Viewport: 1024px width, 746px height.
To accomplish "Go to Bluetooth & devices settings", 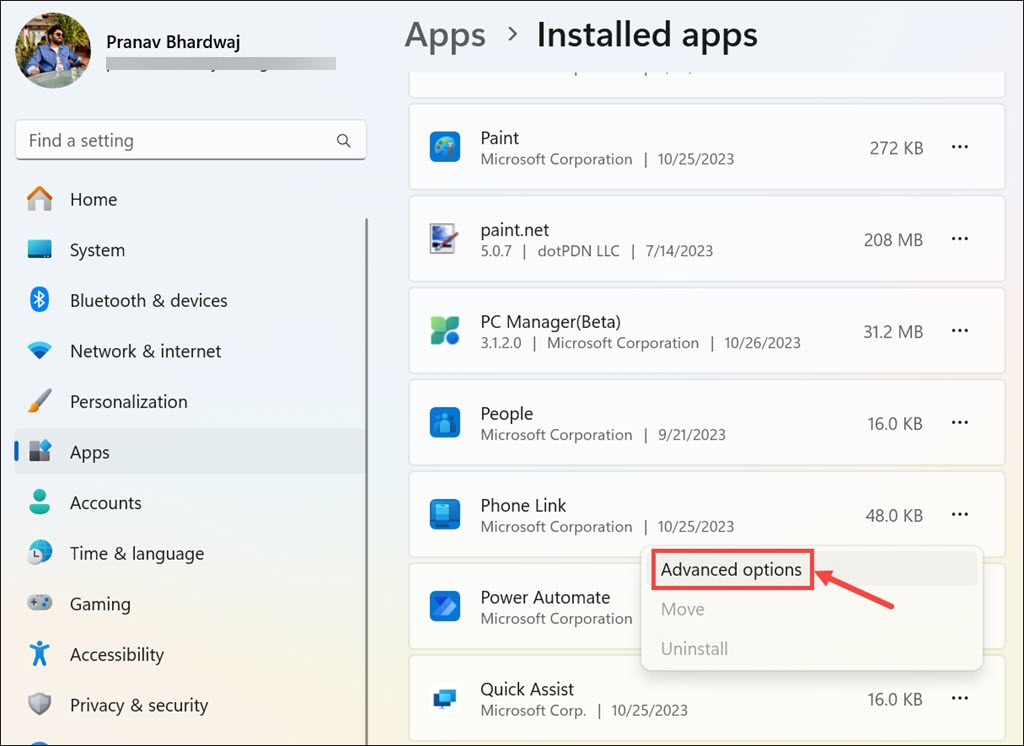I will click(x=148, y=301).
